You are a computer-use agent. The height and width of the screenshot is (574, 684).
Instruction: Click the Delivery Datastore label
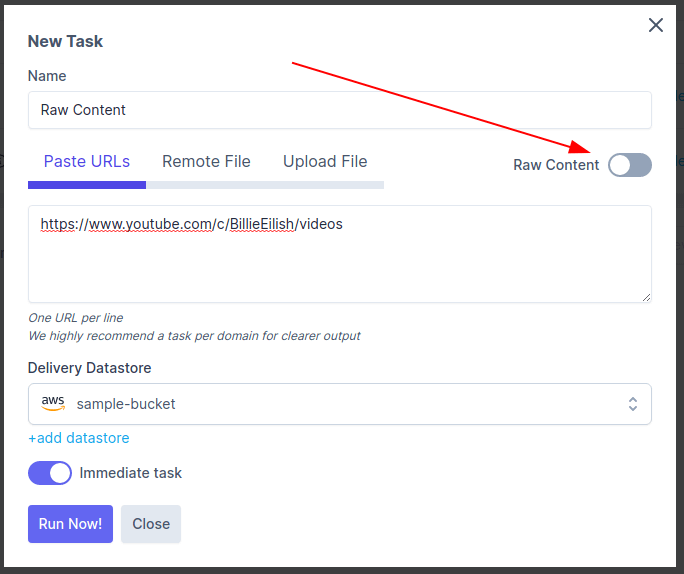(x=89, y=368)
